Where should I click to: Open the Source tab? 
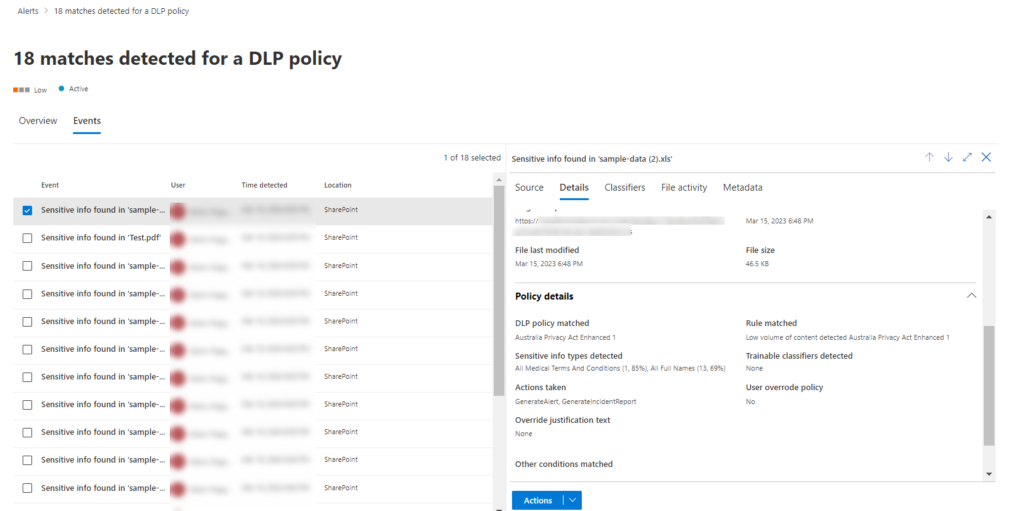(x=529, y=187)
